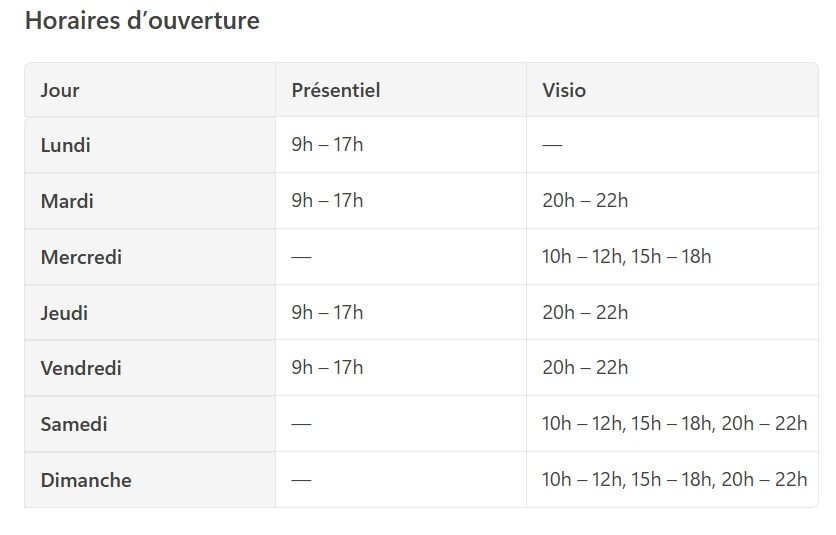Select Samedi's Visio hours cell
The height and width of the screenshot is (535, 836).
pos(674,424)
